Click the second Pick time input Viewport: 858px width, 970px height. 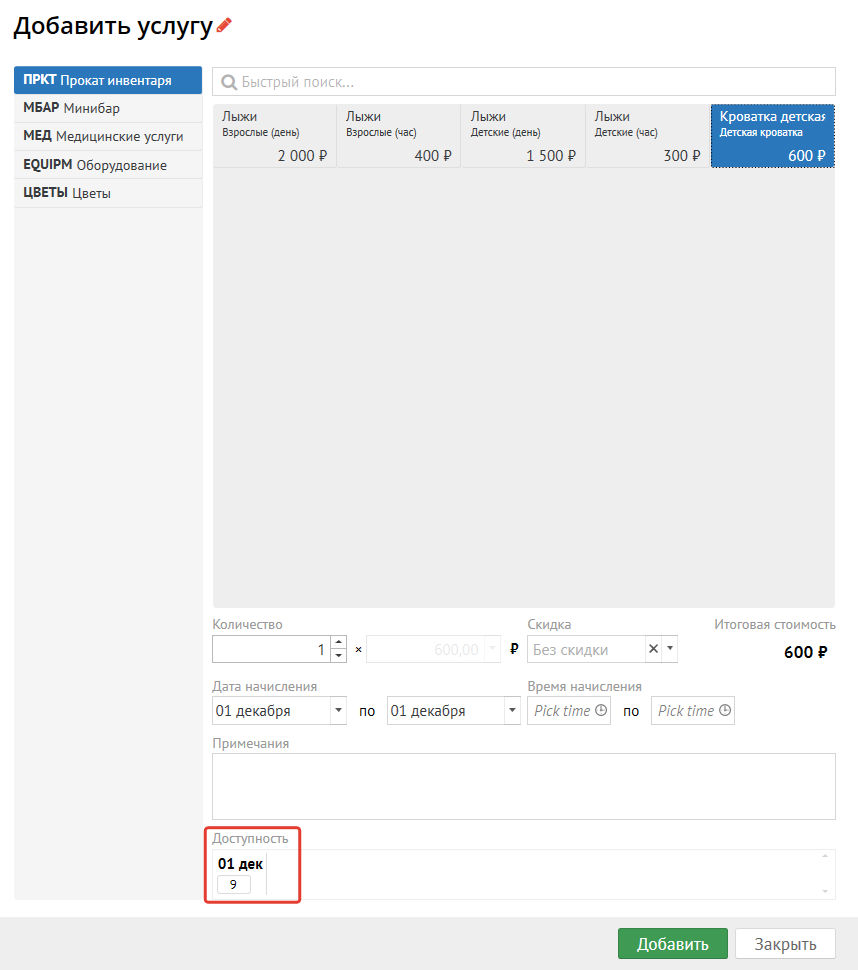pyautogui.click(x=693, y=710)
